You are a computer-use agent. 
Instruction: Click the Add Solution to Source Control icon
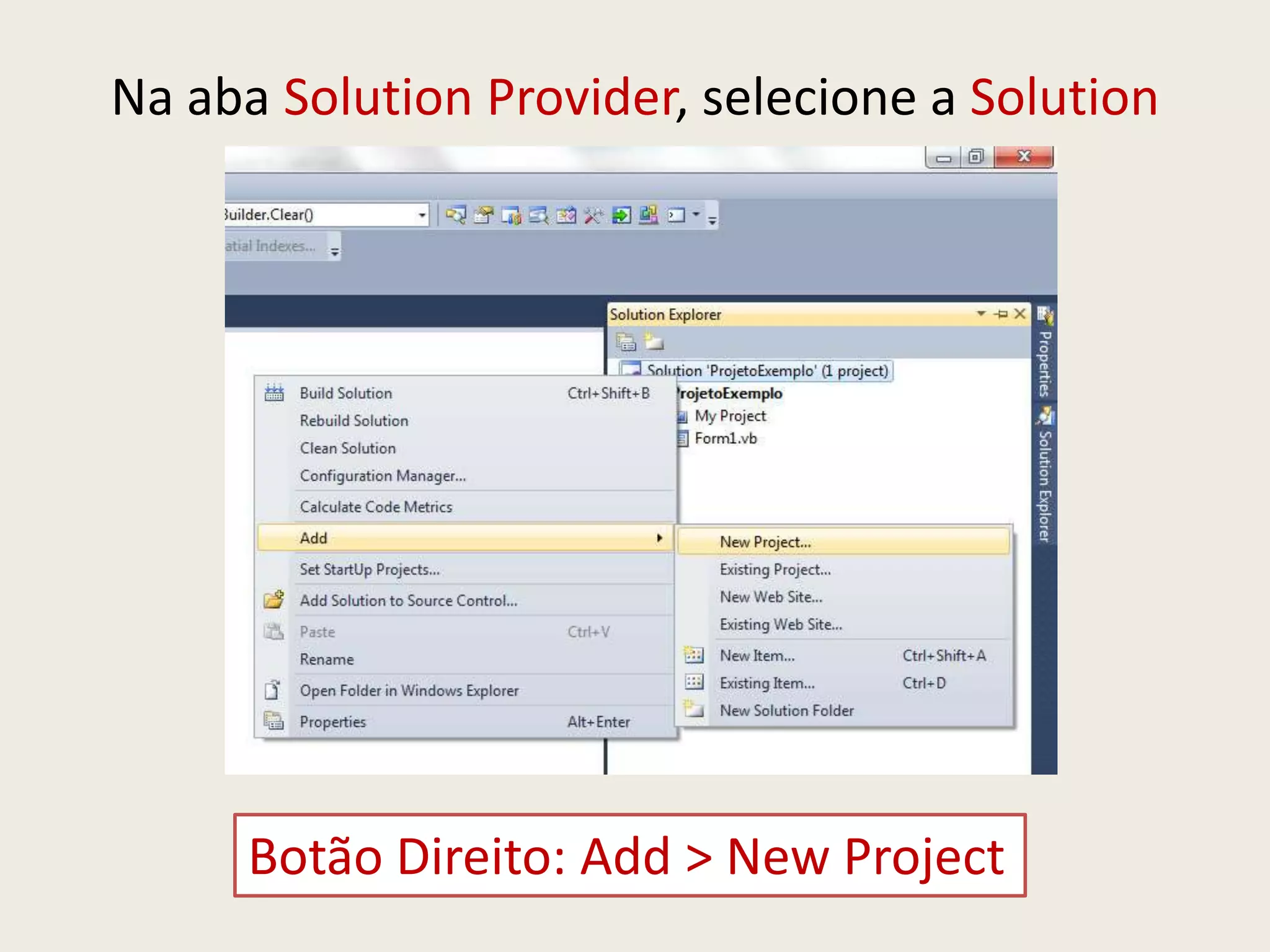coord(274,600)
